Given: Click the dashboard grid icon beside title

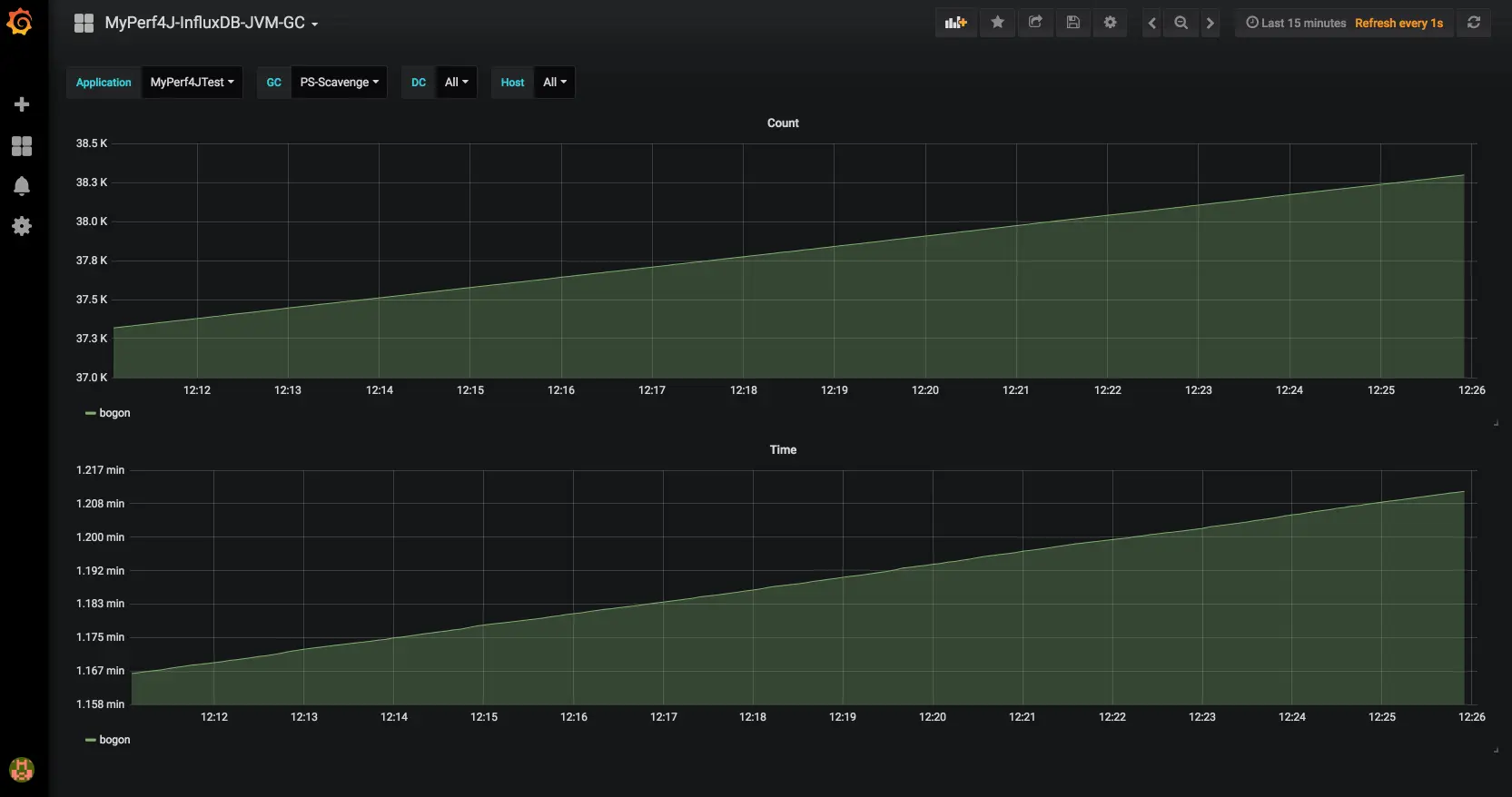Looking at the screenshot, I should click(x=84, y=24).
